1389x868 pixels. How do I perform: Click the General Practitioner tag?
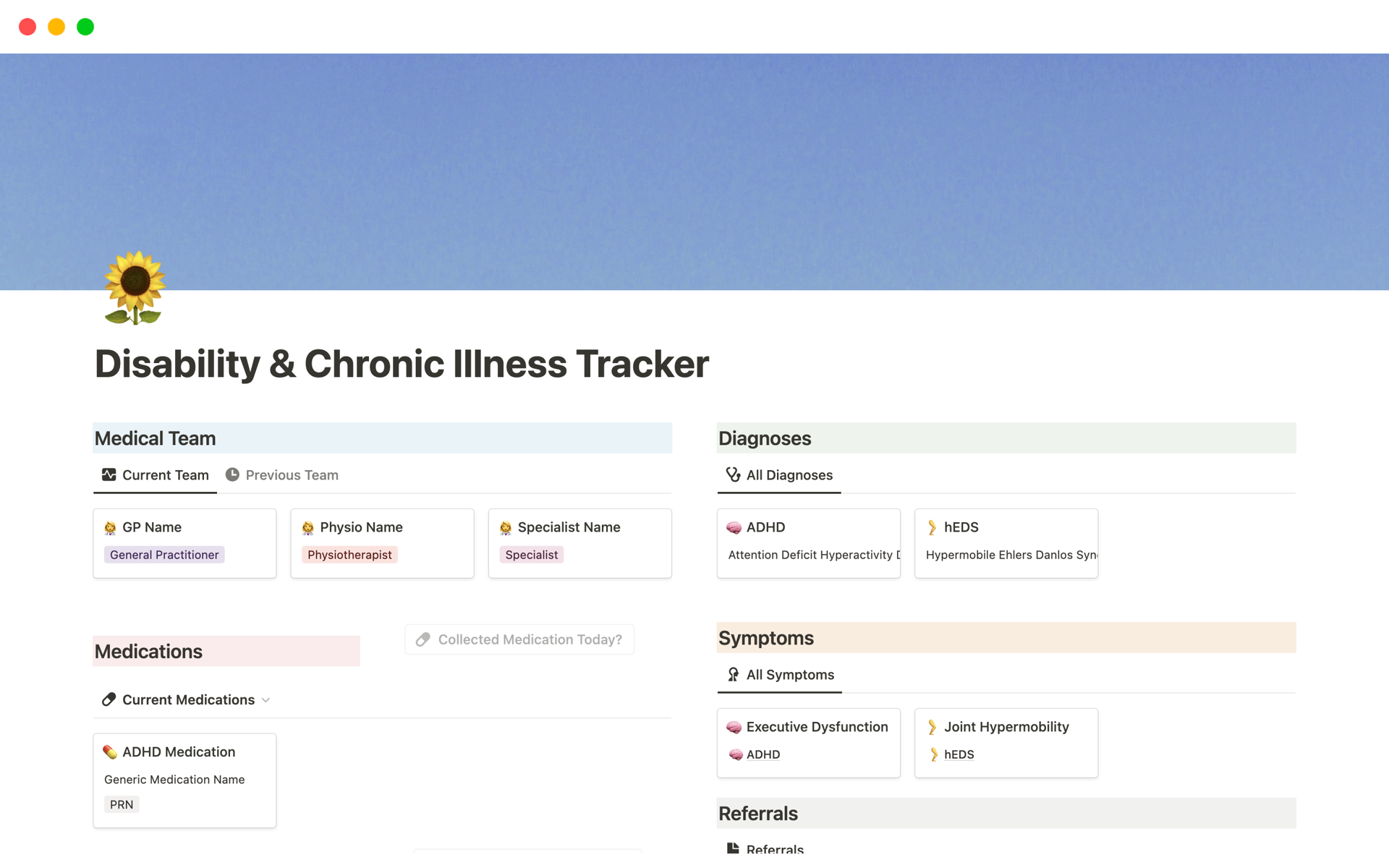(163, 554)
